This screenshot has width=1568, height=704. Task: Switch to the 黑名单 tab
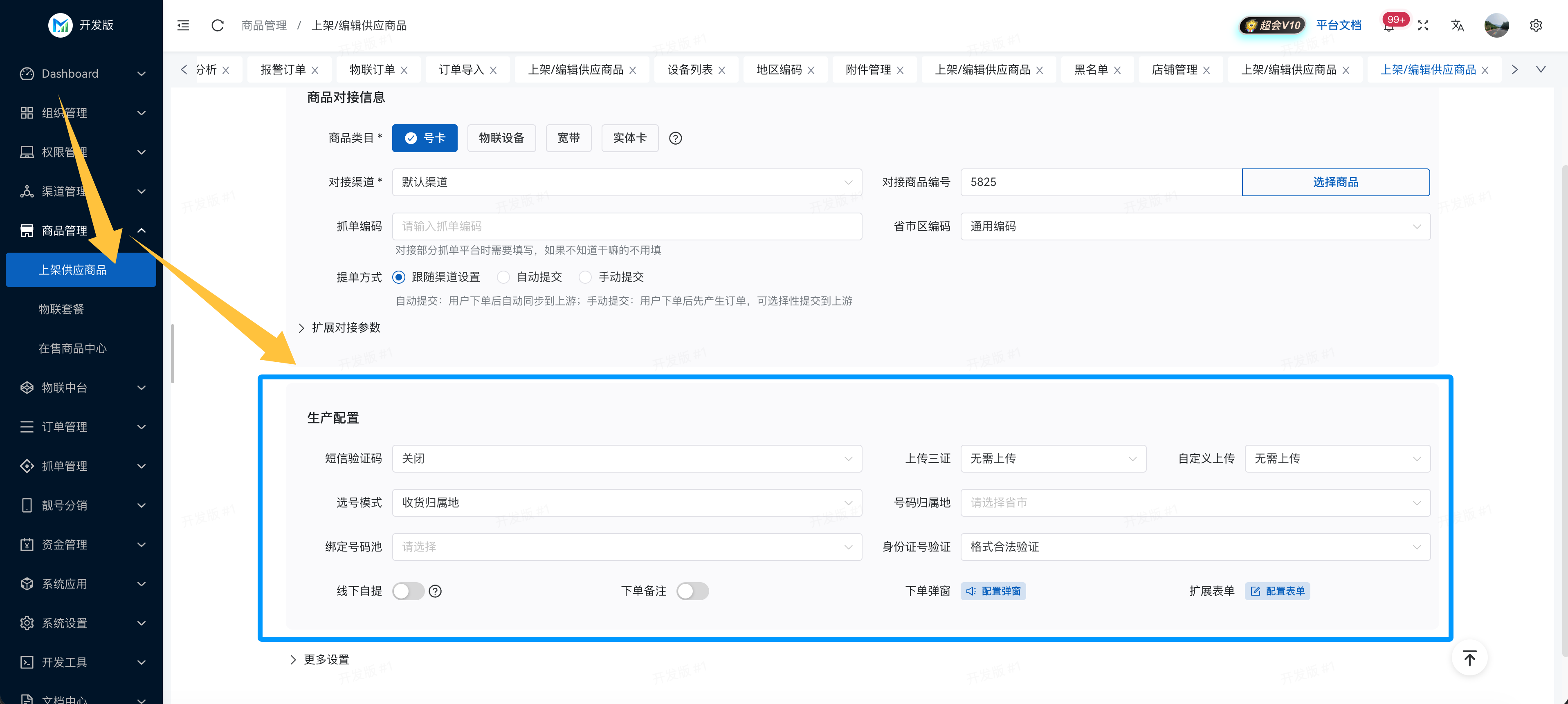click(x=1091, y=70)
